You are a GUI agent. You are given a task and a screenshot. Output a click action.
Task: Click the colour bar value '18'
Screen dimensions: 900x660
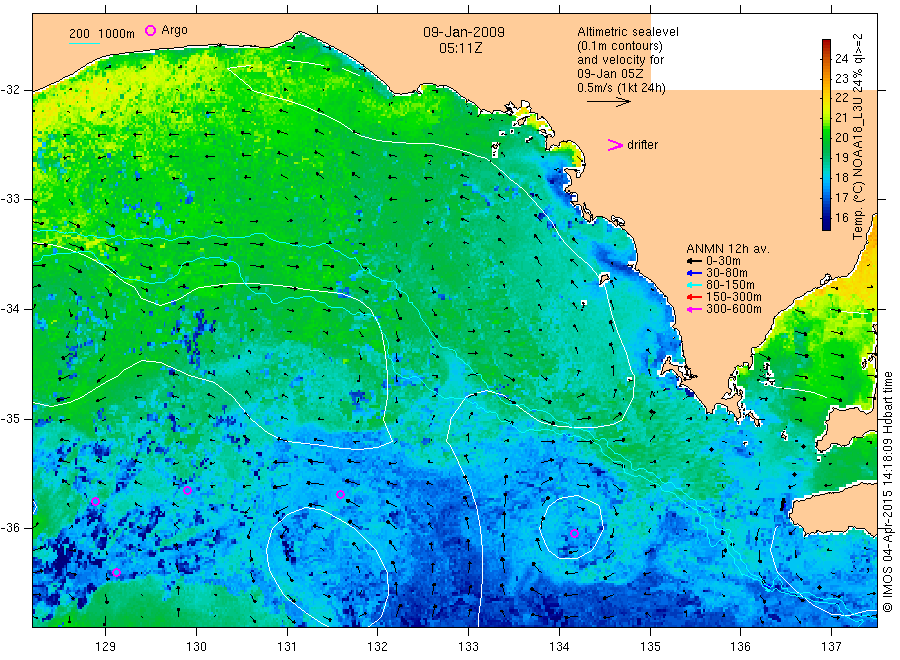[x=841, y=177]
